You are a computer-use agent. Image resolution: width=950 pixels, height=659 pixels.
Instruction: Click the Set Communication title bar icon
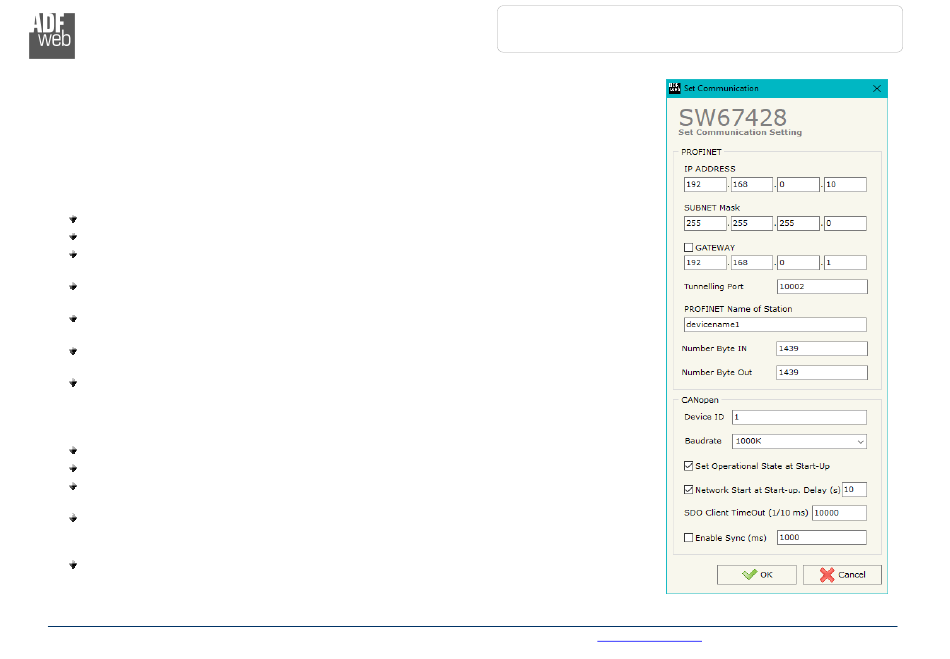pos(674,89)
